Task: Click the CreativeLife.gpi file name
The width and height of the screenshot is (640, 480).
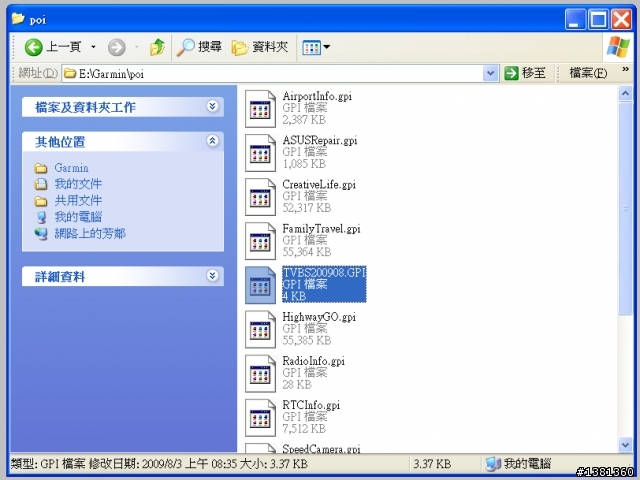Action: point(319,184)
